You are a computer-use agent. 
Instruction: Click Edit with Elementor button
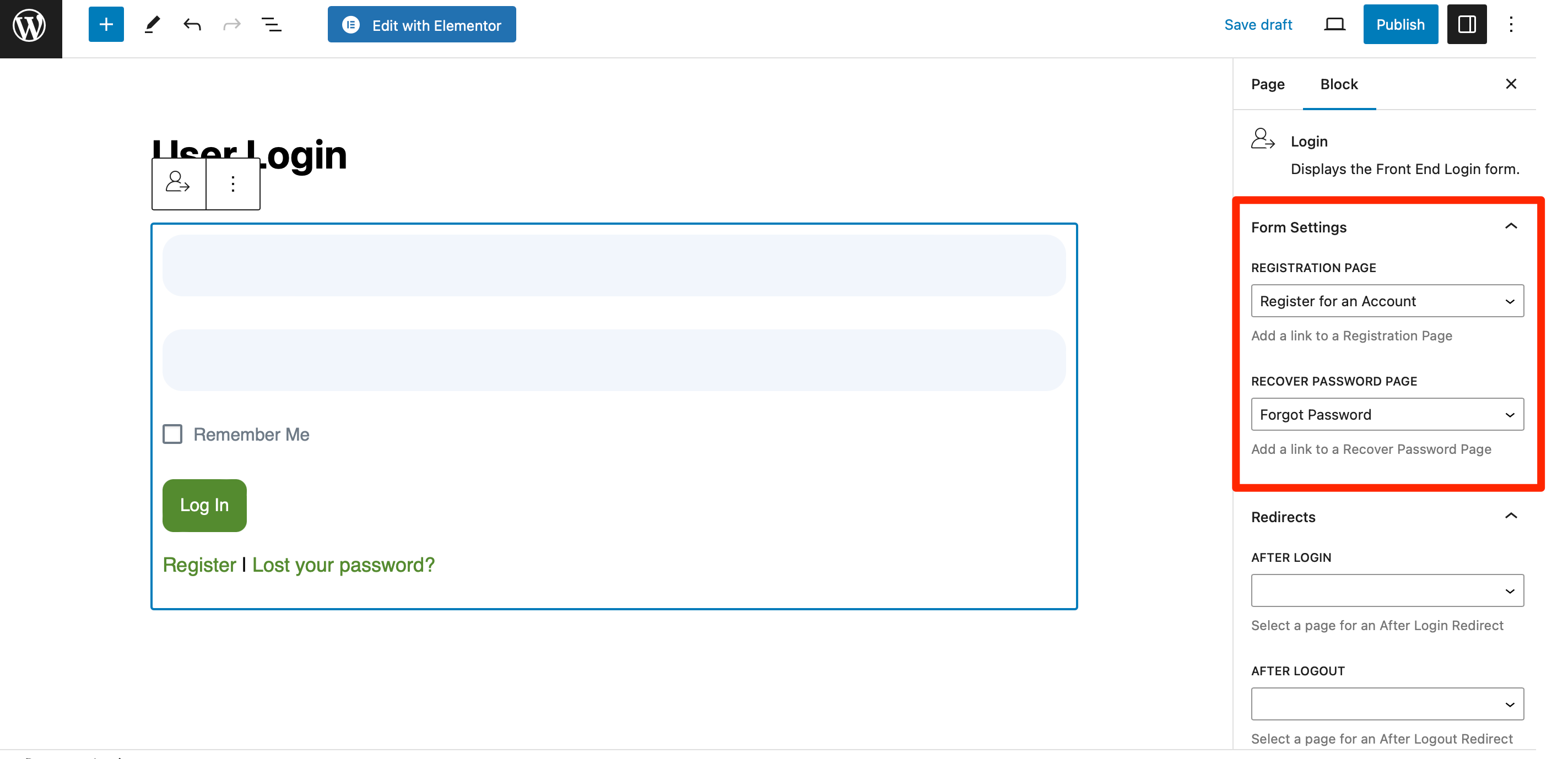click(422, 25)
